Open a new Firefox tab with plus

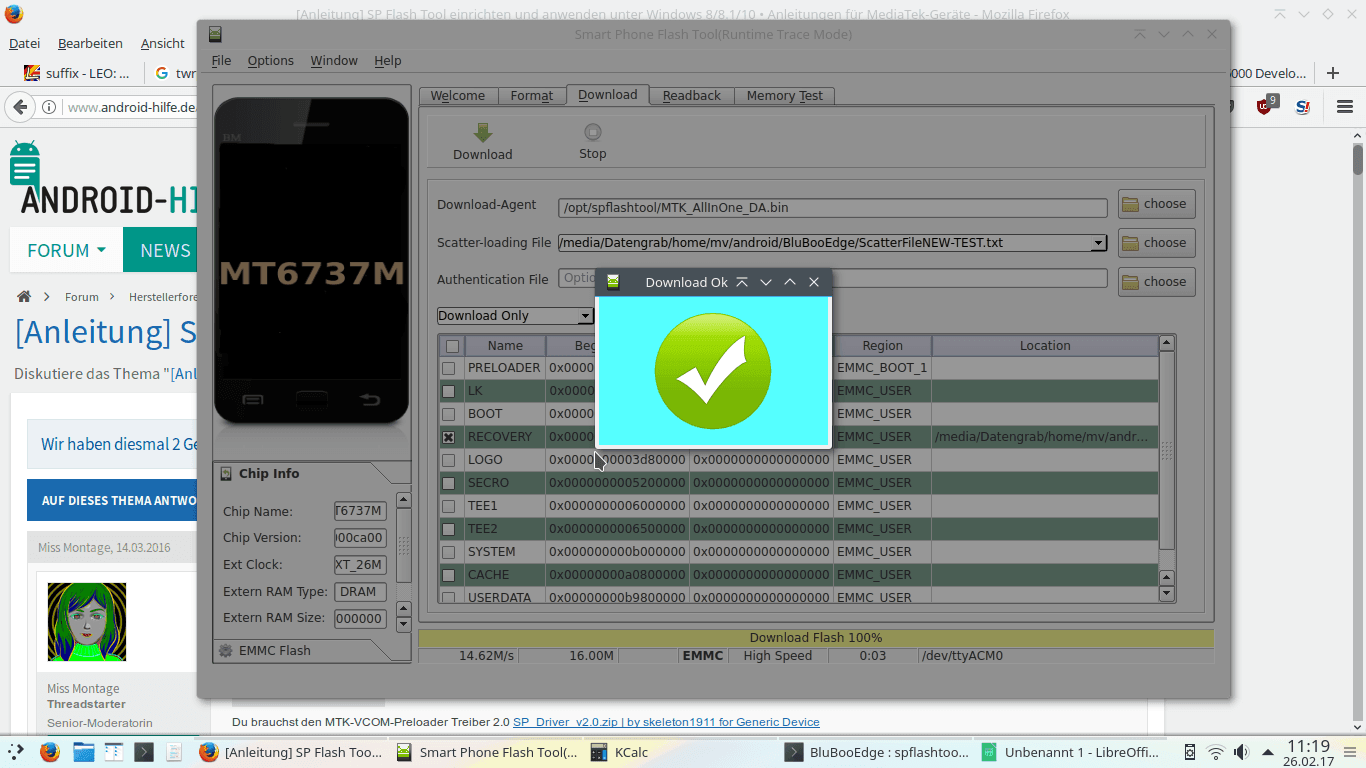click(1332, 73)
